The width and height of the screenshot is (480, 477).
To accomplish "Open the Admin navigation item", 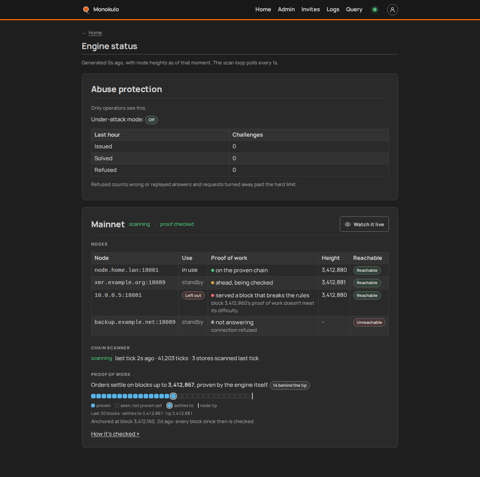I will pos(286,10).
